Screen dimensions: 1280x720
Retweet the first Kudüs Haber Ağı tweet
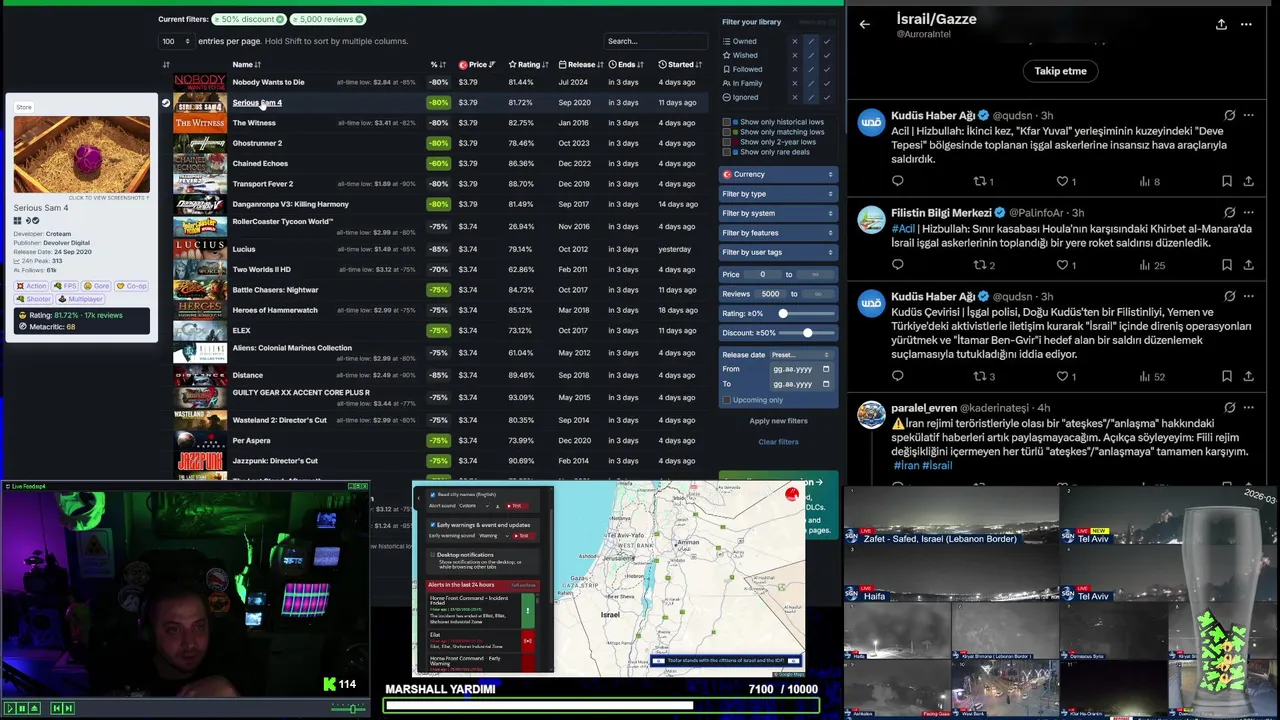pyautogui.click(x=980, y=181)
